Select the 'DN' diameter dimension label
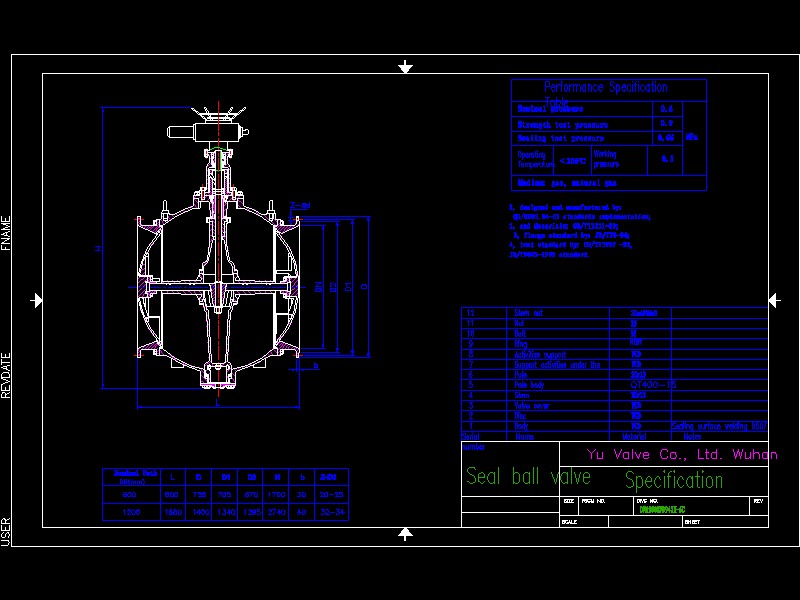The height and width of the screenshot is (600, 800). click(319, 287)
